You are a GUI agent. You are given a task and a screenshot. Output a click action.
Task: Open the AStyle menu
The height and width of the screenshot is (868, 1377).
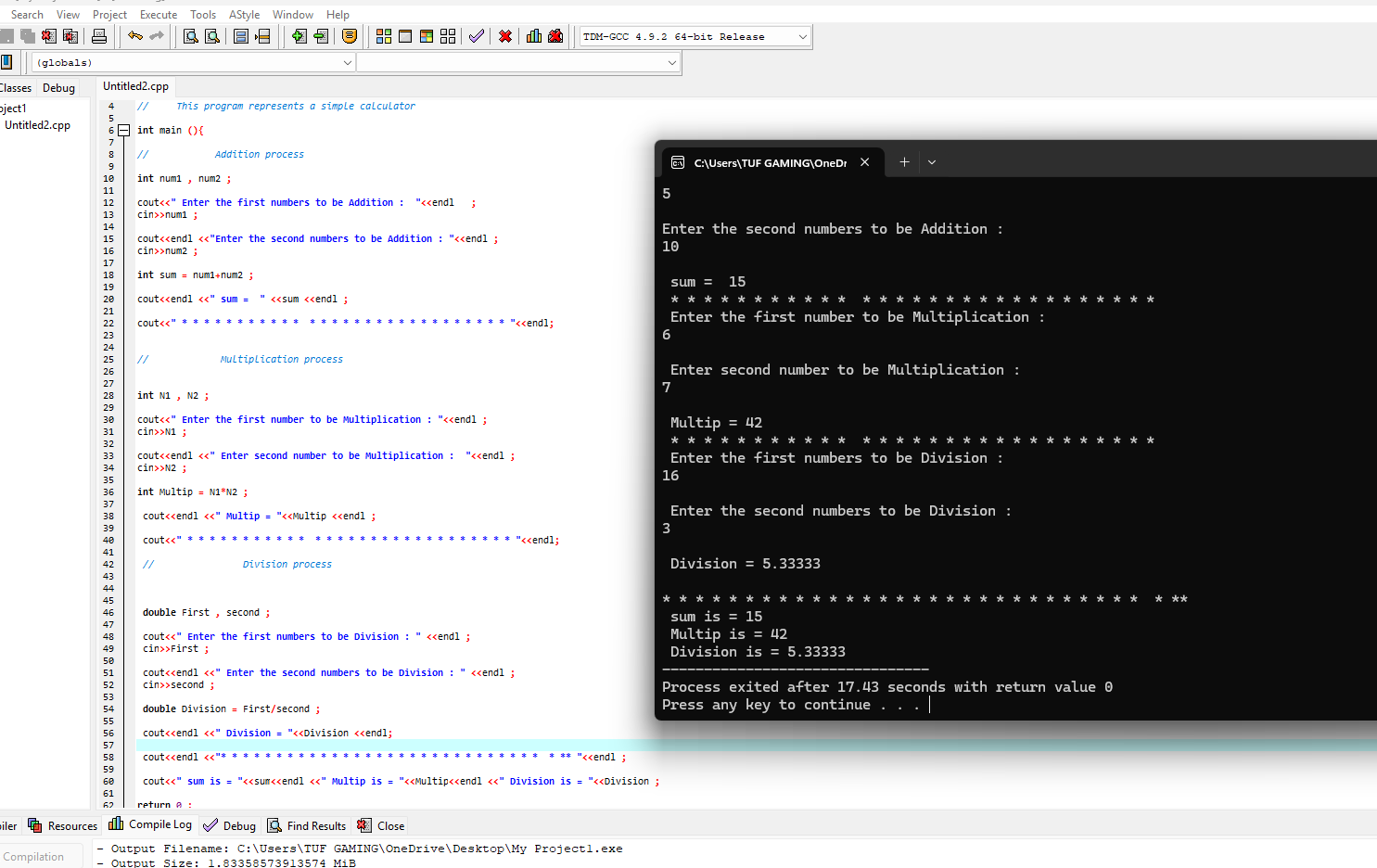(x=245, y=14)
